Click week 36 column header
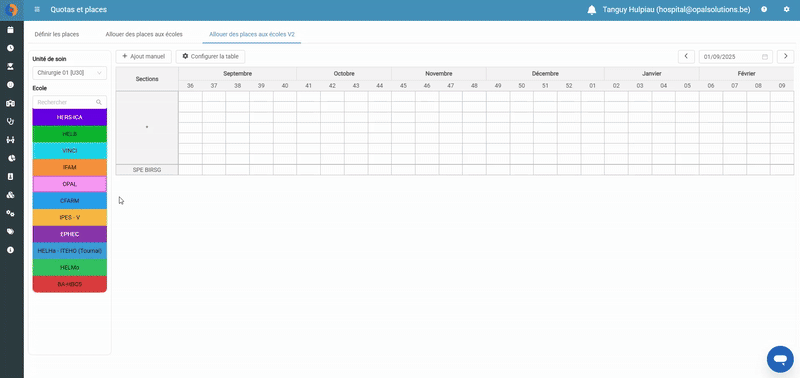The width and height of the screenshot is (800, 378). [190, 86]
